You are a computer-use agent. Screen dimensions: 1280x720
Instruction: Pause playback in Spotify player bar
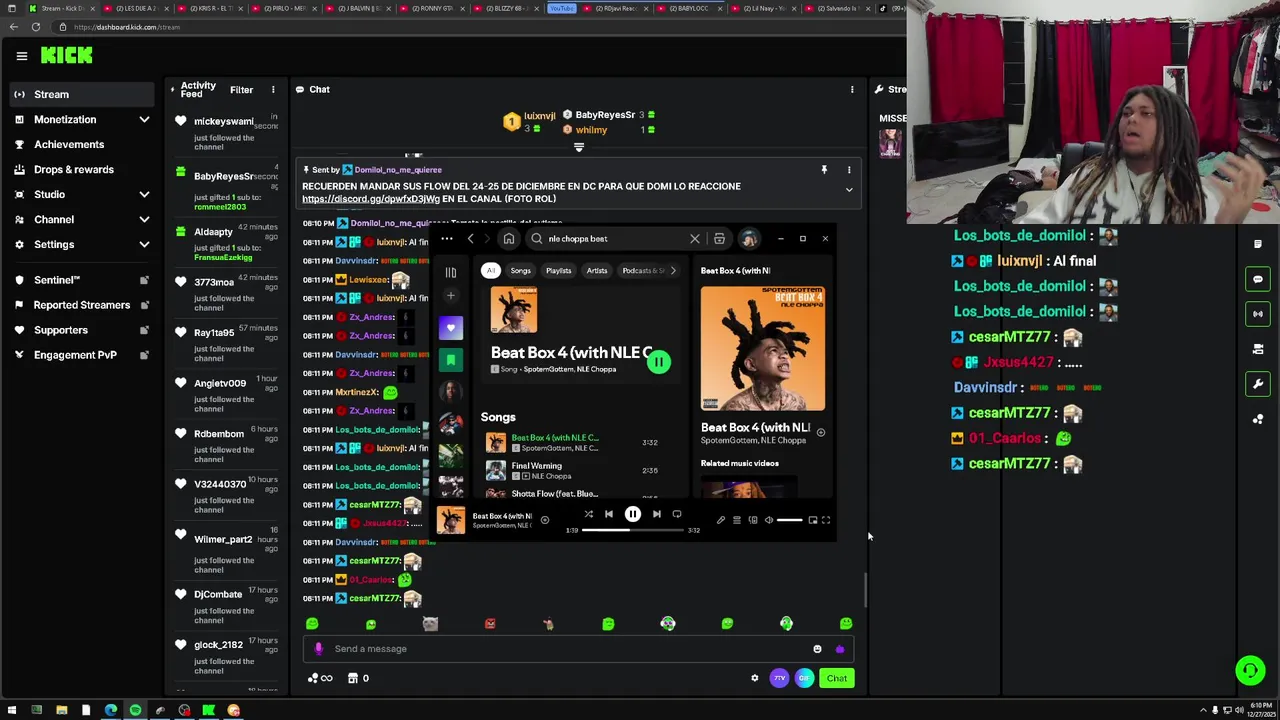[x=633, y=514]
